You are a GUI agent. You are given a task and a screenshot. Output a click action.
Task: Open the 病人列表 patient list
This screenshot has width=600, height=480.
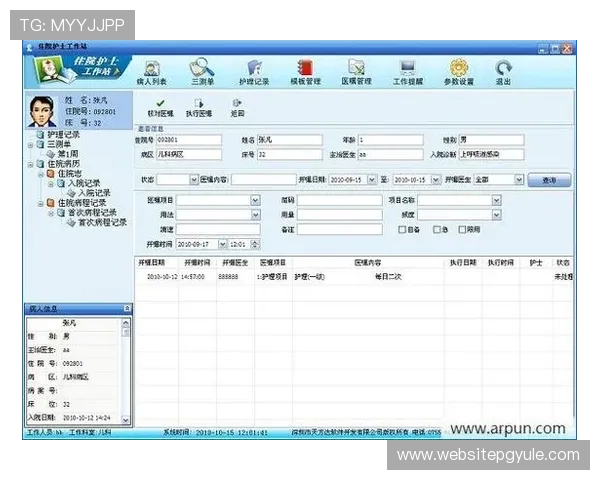click(x=152, y=73)
